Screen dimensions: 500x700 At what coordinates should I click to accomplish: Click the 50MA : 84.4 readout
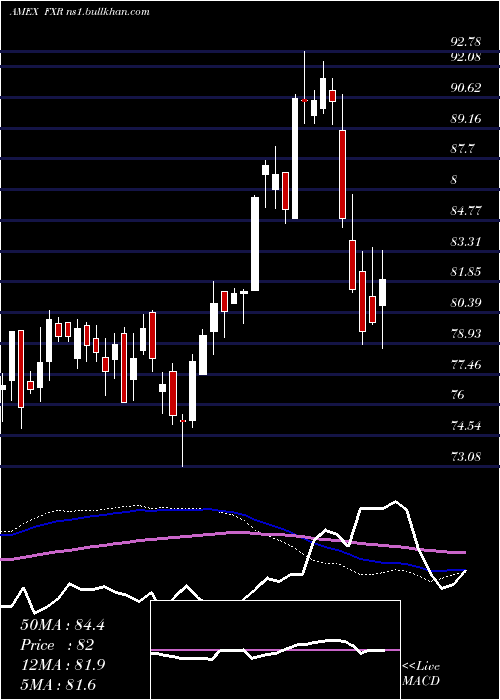pyautogui.click(x=62, y=625)
